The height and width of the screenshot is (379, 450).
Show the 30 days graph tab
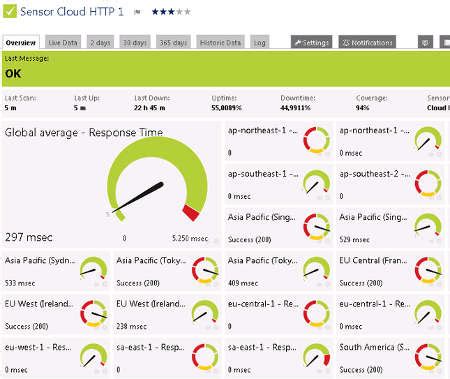135,42
